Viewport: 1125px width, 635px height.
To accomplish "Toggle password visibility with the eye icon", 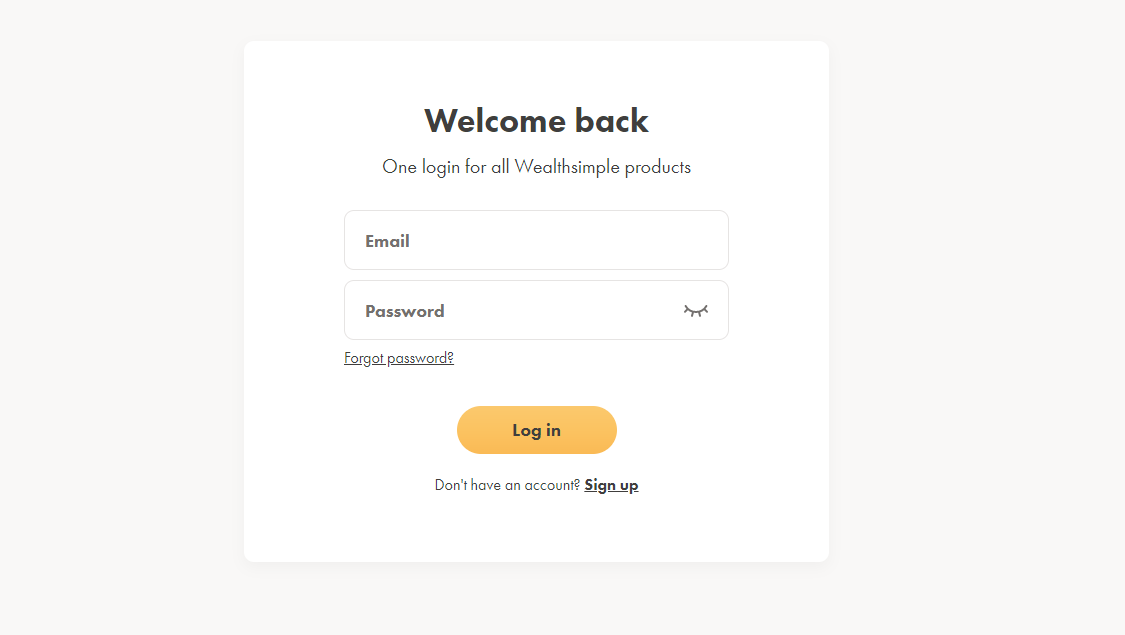I will point(695,311).
